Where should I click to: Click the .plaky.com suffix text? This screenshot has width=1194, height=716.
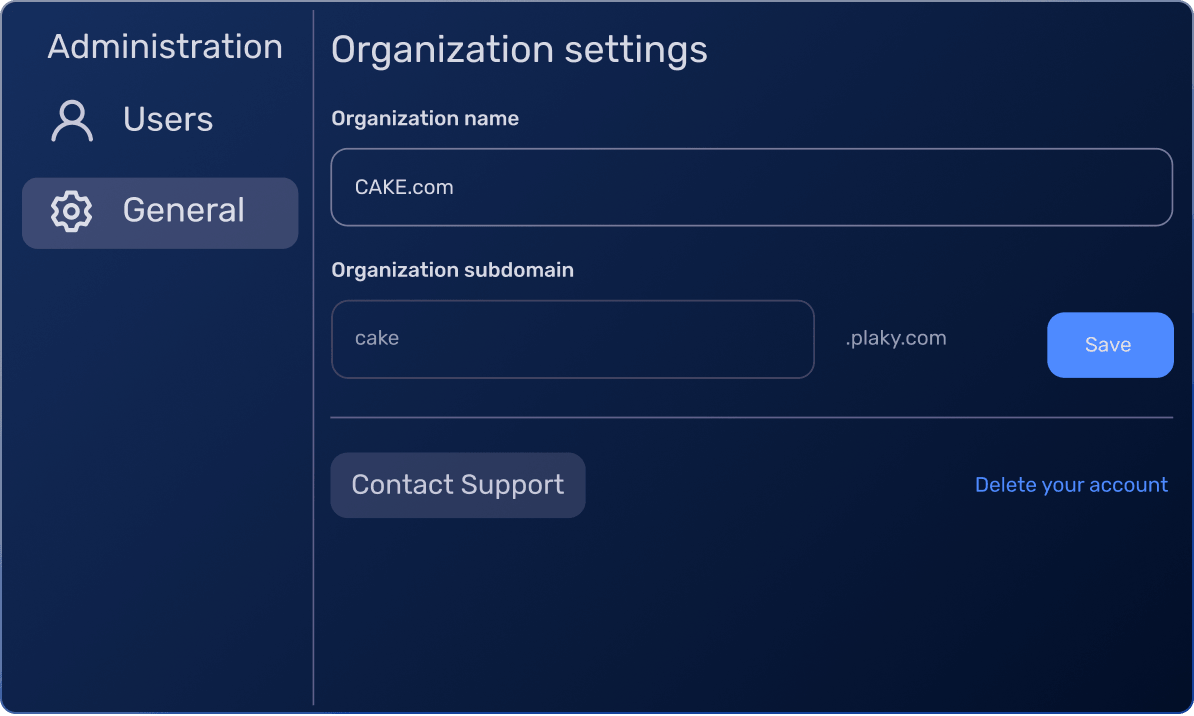(x=896, y=338)
